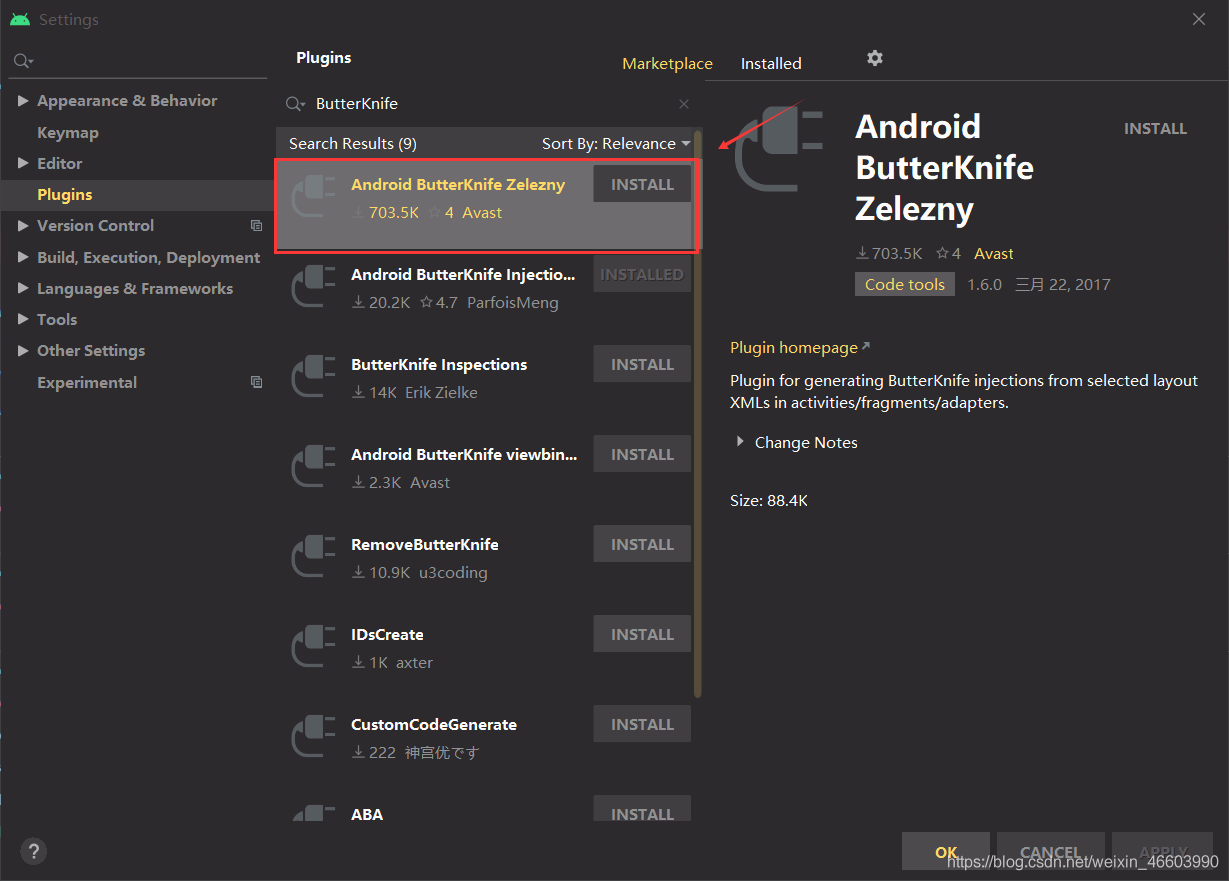Click the OK button
This screenshot has height=881, width=1229.
(x=946, y=852)
